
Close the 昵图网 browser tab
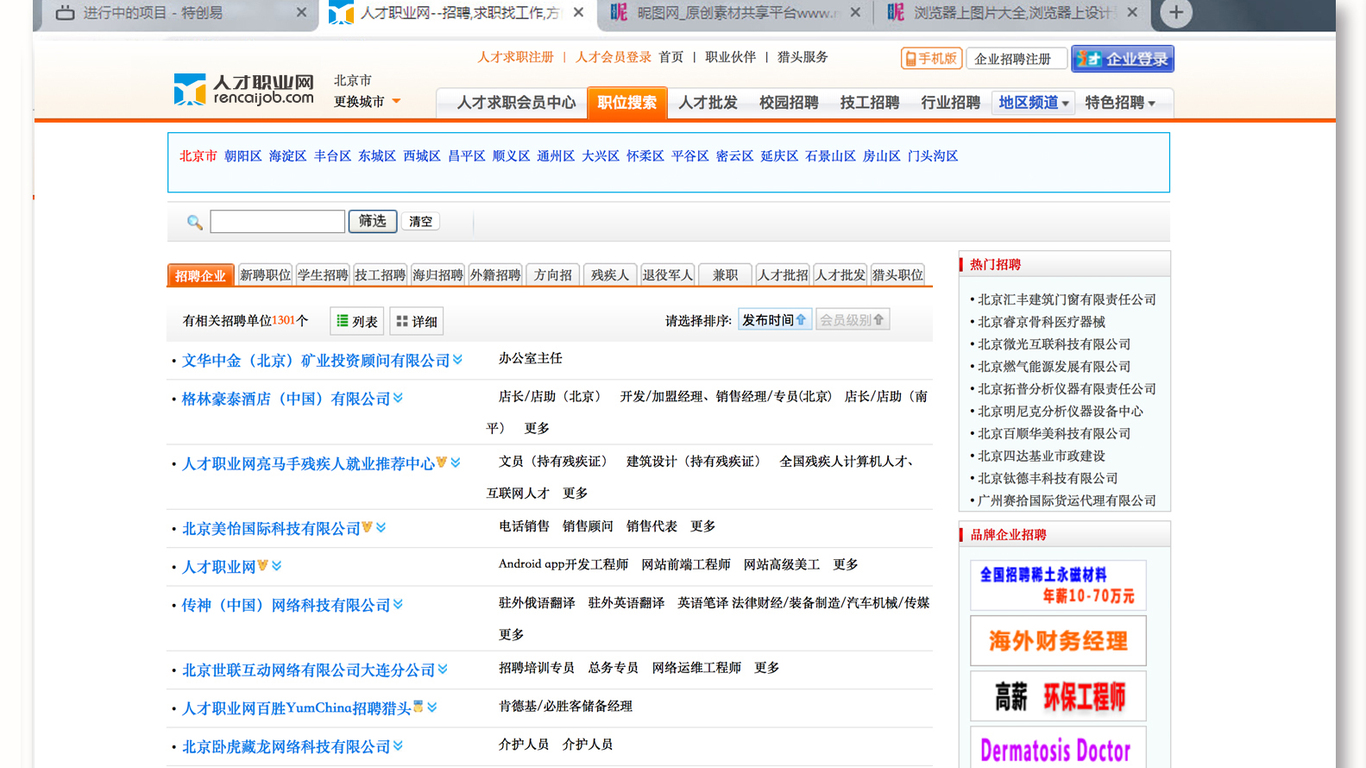[855, 13]
